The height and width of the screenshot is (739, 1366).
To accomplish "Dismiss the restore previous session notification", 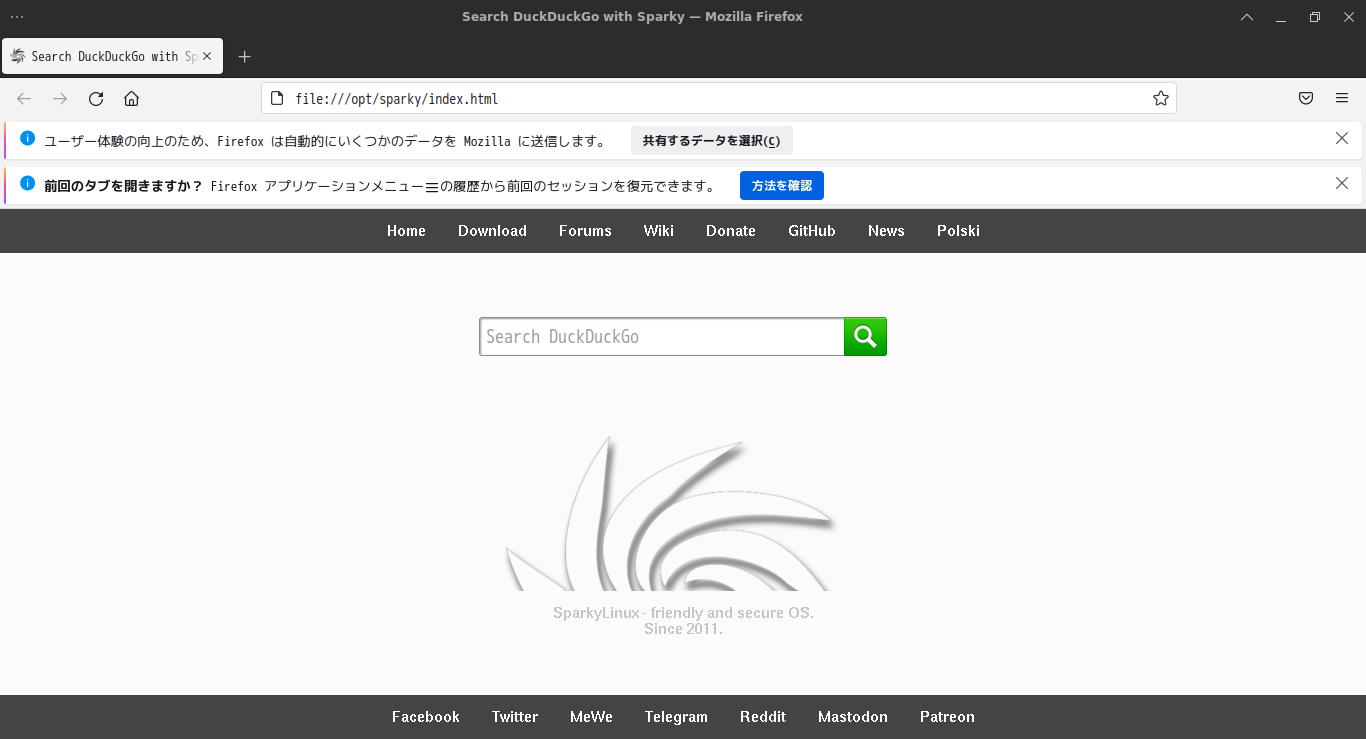I will click(1342, 183).
